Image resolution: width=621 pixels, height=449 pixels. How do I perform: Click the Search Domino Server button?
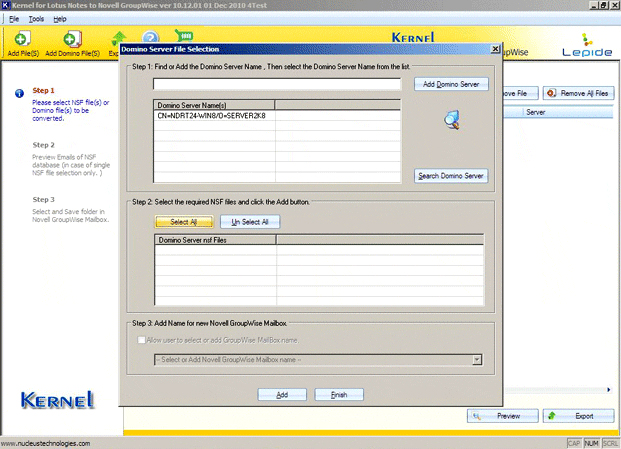451,176
